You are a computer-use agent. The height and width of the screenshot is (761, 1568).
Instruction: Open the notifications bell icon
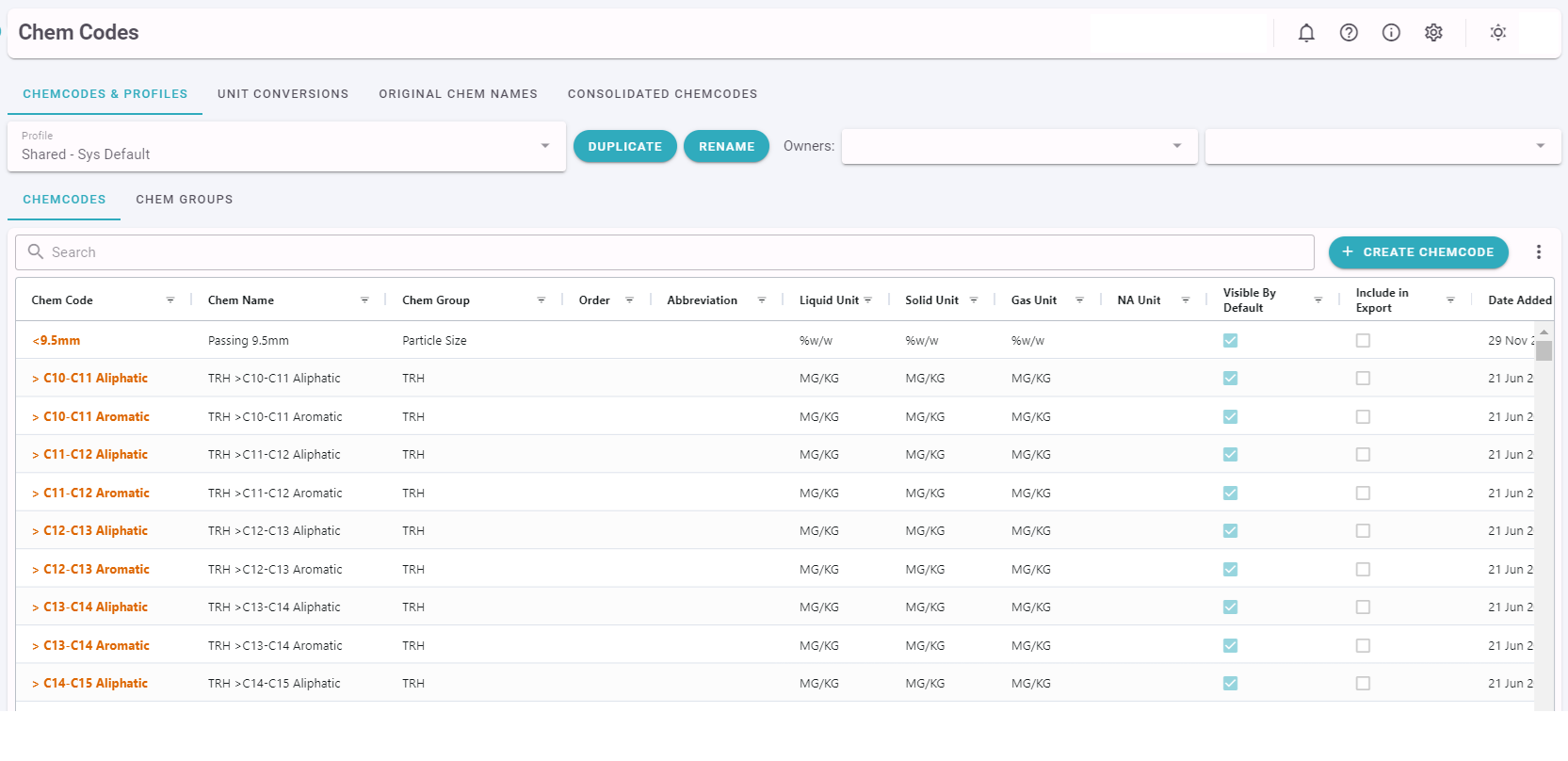[1306, 33]
